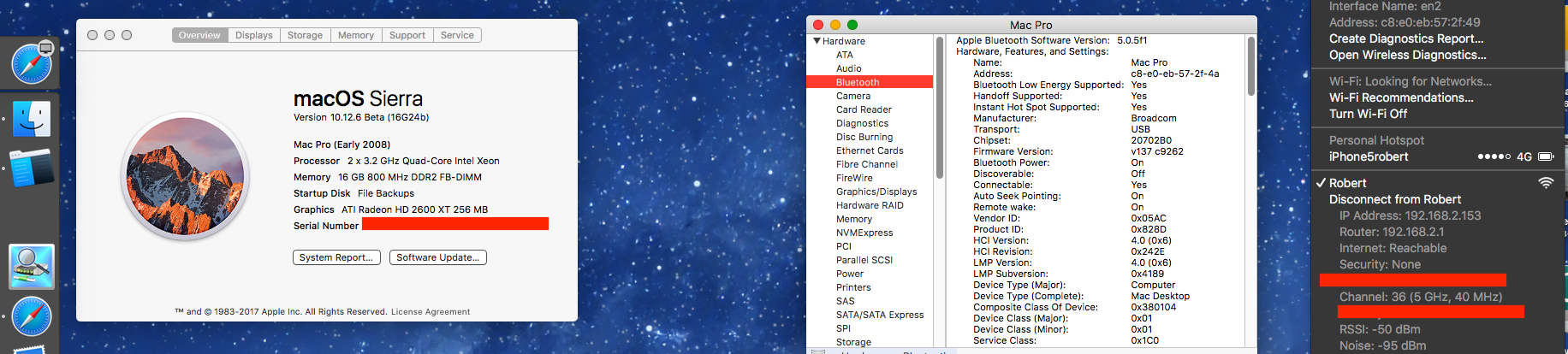Switch to the Overview tab
Screen dimensions: 1568x354
tap(199, 35)
